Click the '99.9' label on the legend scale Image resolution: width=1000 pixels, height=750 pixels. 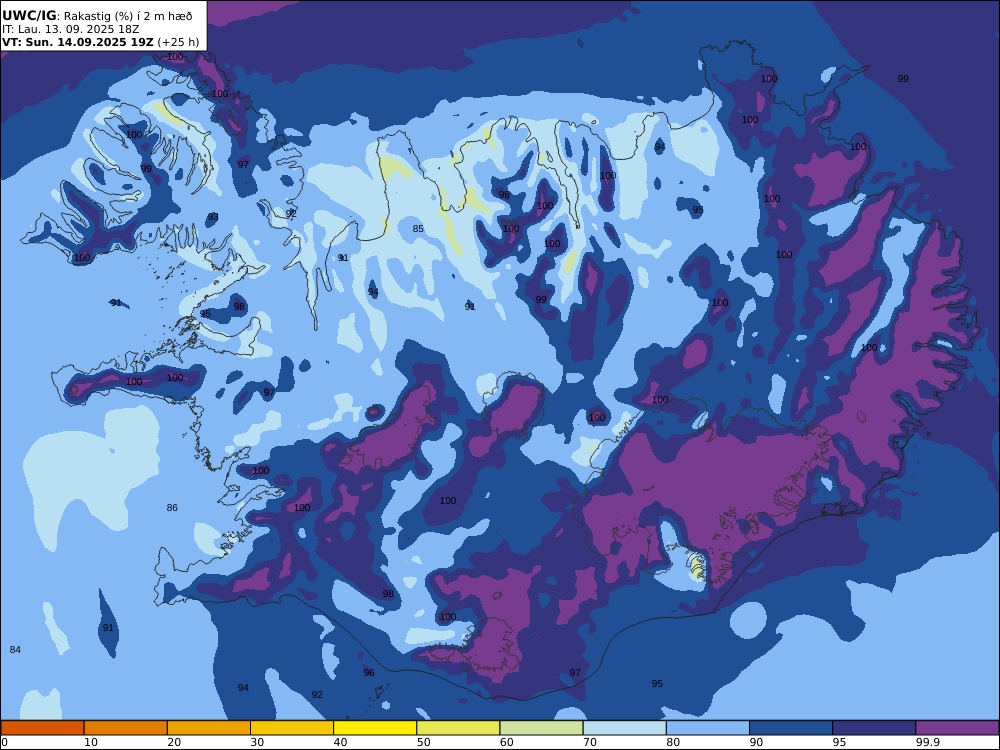coord(927,742)
